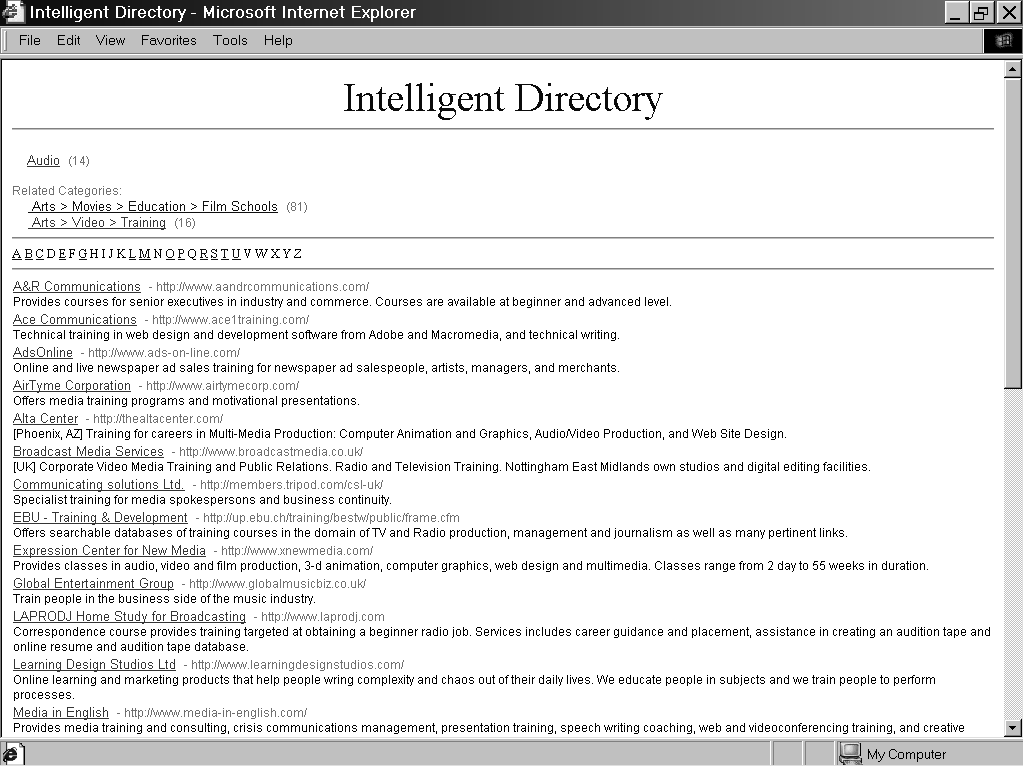
Task: Open Arts > Video > Training category
Action: click(98, 223)
